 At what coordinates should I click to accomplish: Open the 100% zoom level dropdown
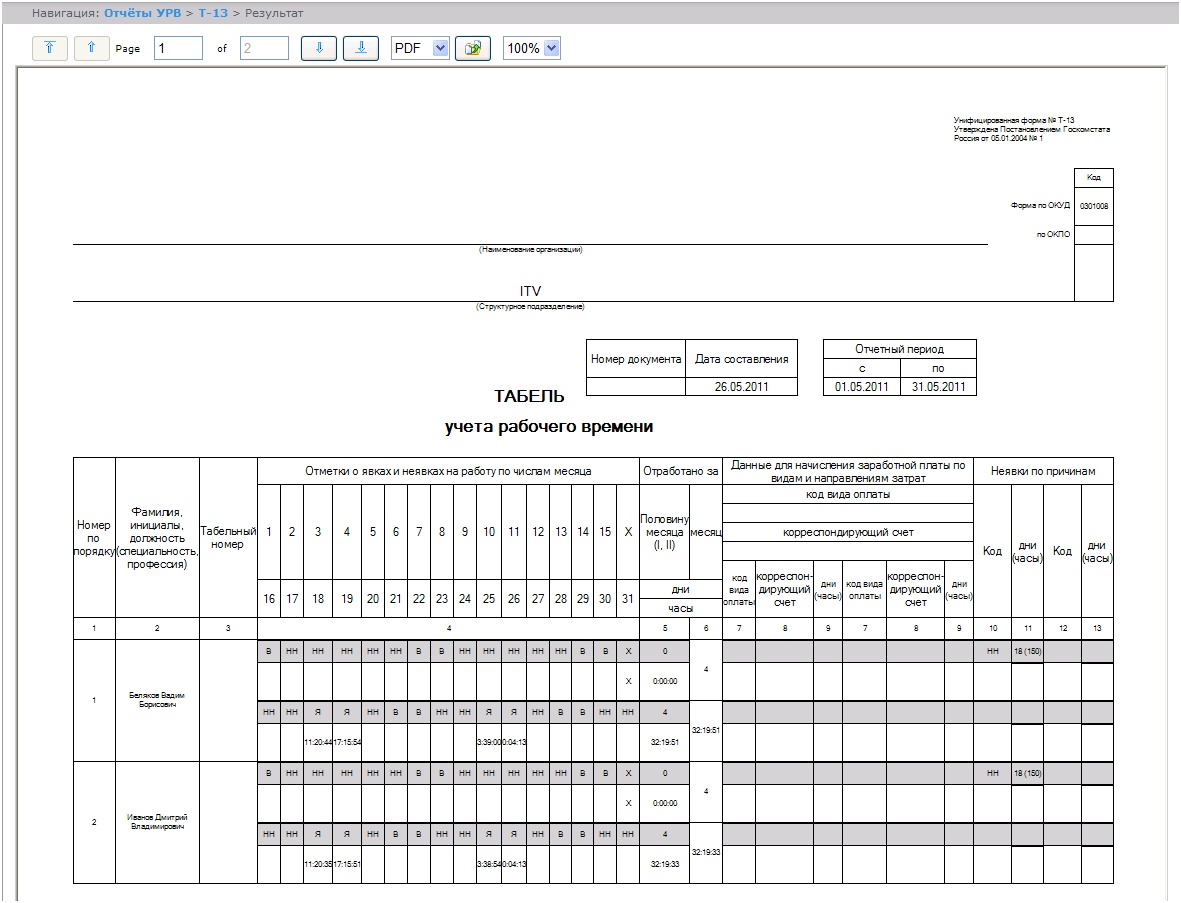[532, 49]
